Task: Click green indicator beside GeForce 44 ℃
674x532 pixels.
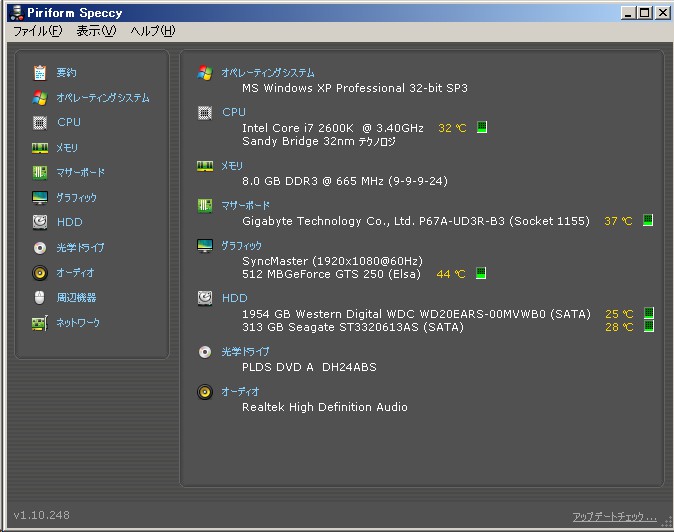Action: click(x=481, y=273)
